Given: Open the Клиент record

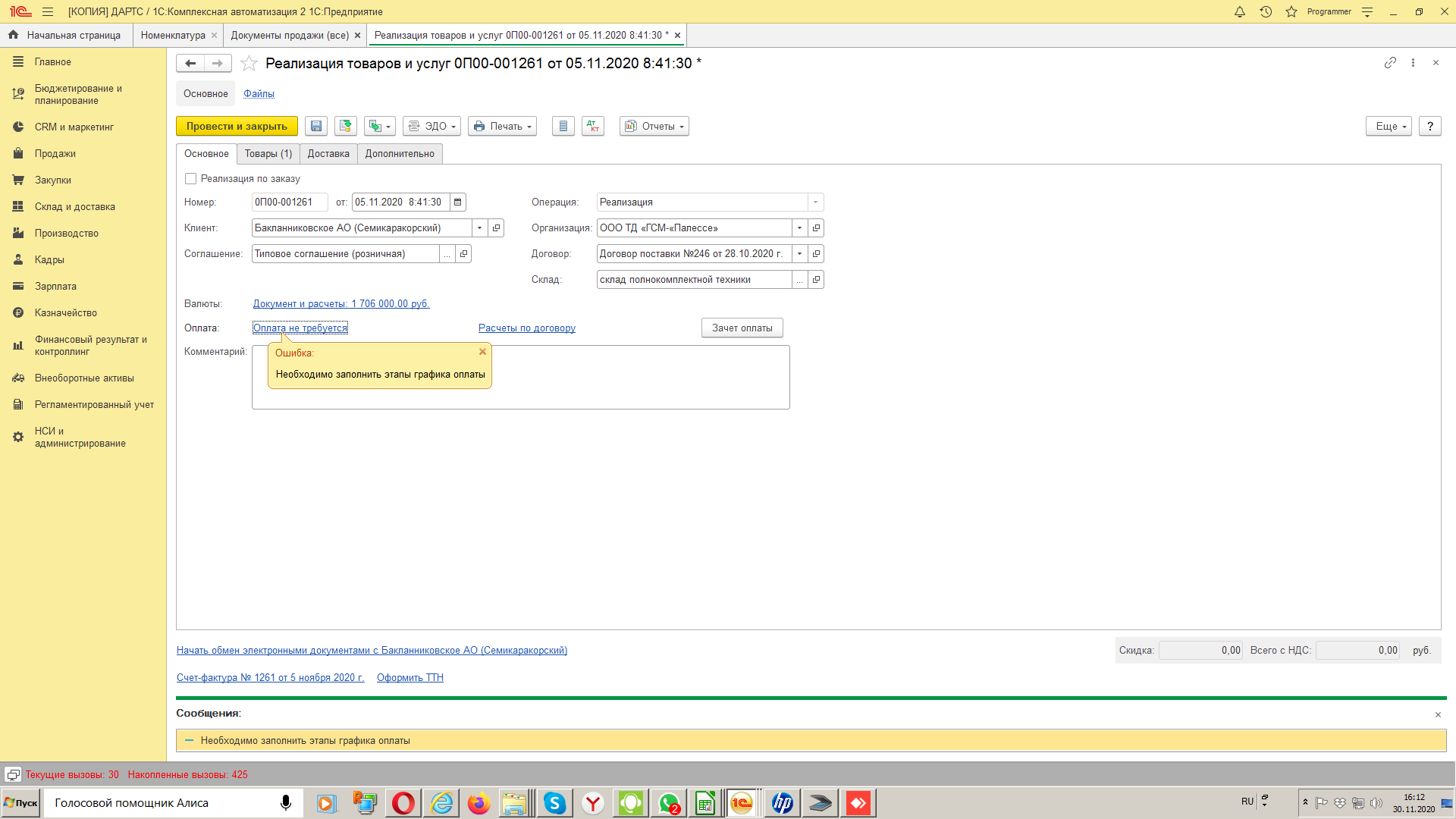Looking at the screenshot, I should pos(496,228).
